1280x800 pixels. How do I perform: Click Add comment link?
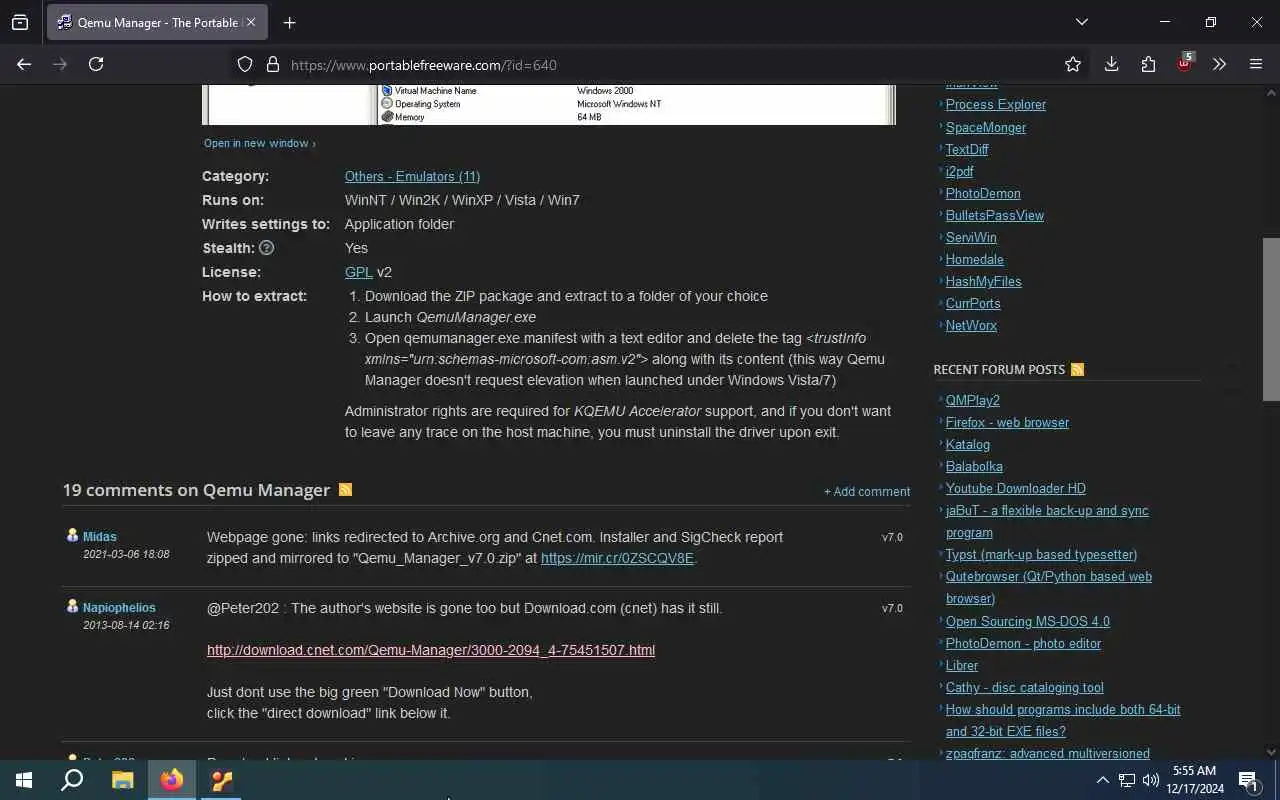pyautogui.click(x=867, y=491)
